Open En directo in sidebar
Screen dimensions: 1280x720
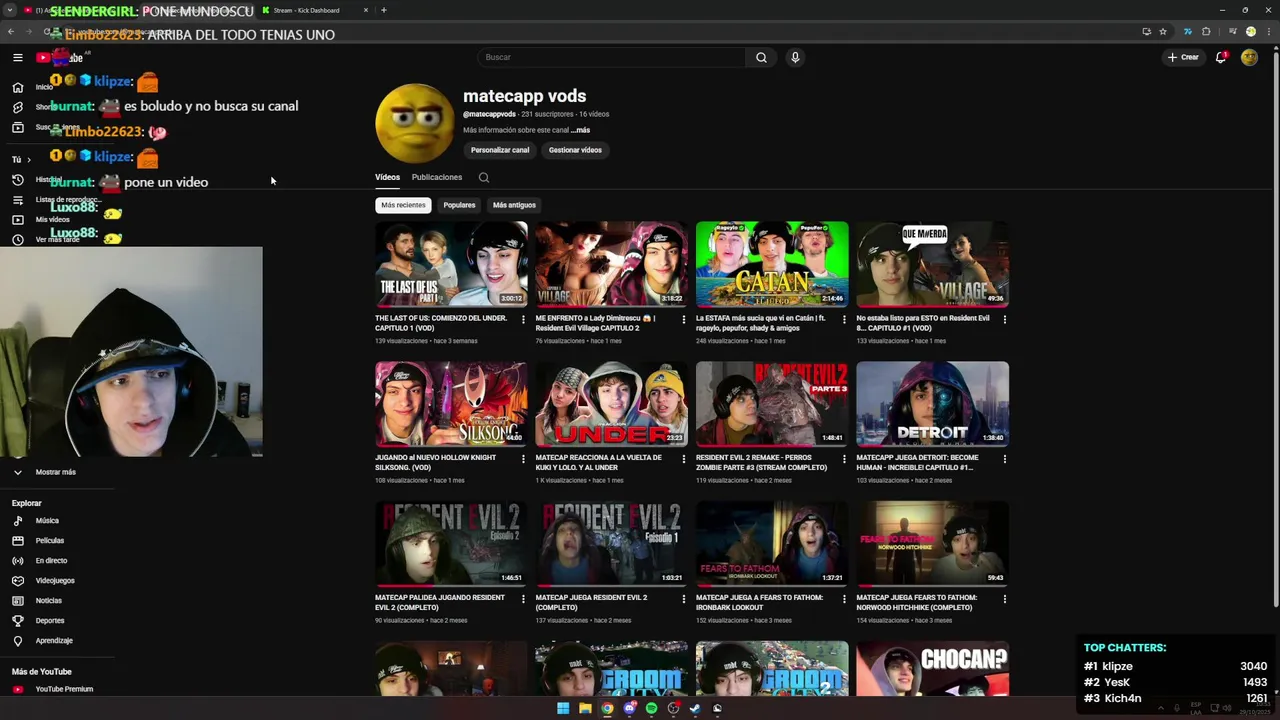(x=51, y=561)
